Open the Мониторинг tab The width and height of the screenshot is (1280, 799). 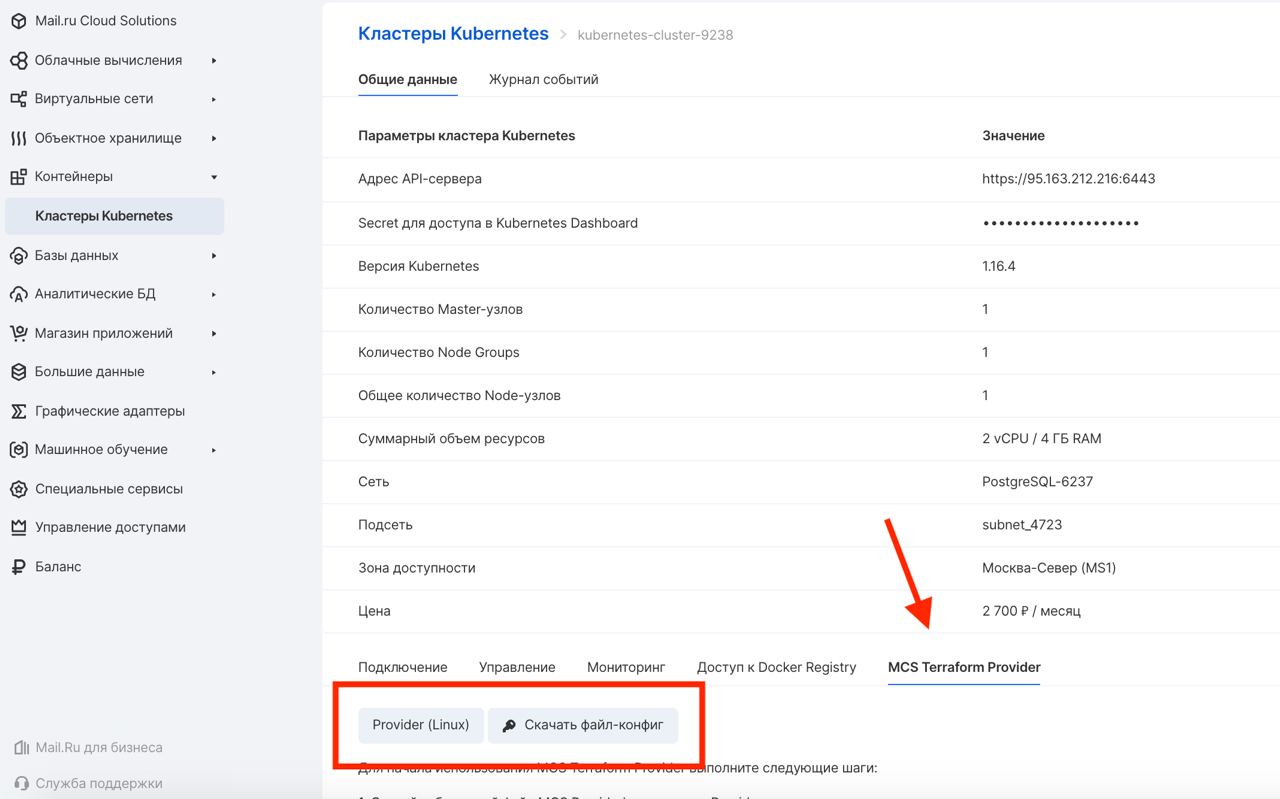(626, 667)
